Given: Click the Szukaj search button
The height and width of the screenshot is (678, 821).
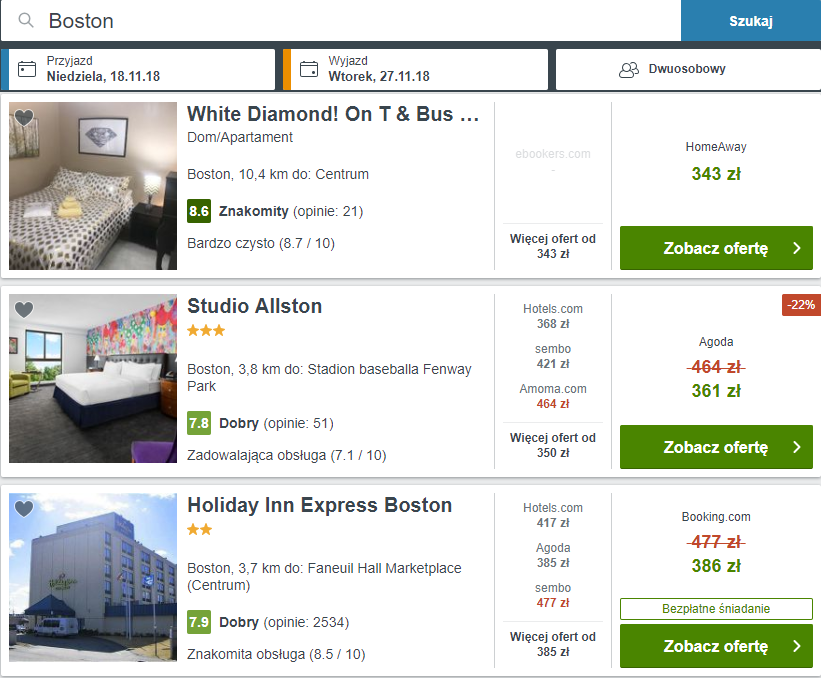Looking at the screenshot, I should point(751,21).
